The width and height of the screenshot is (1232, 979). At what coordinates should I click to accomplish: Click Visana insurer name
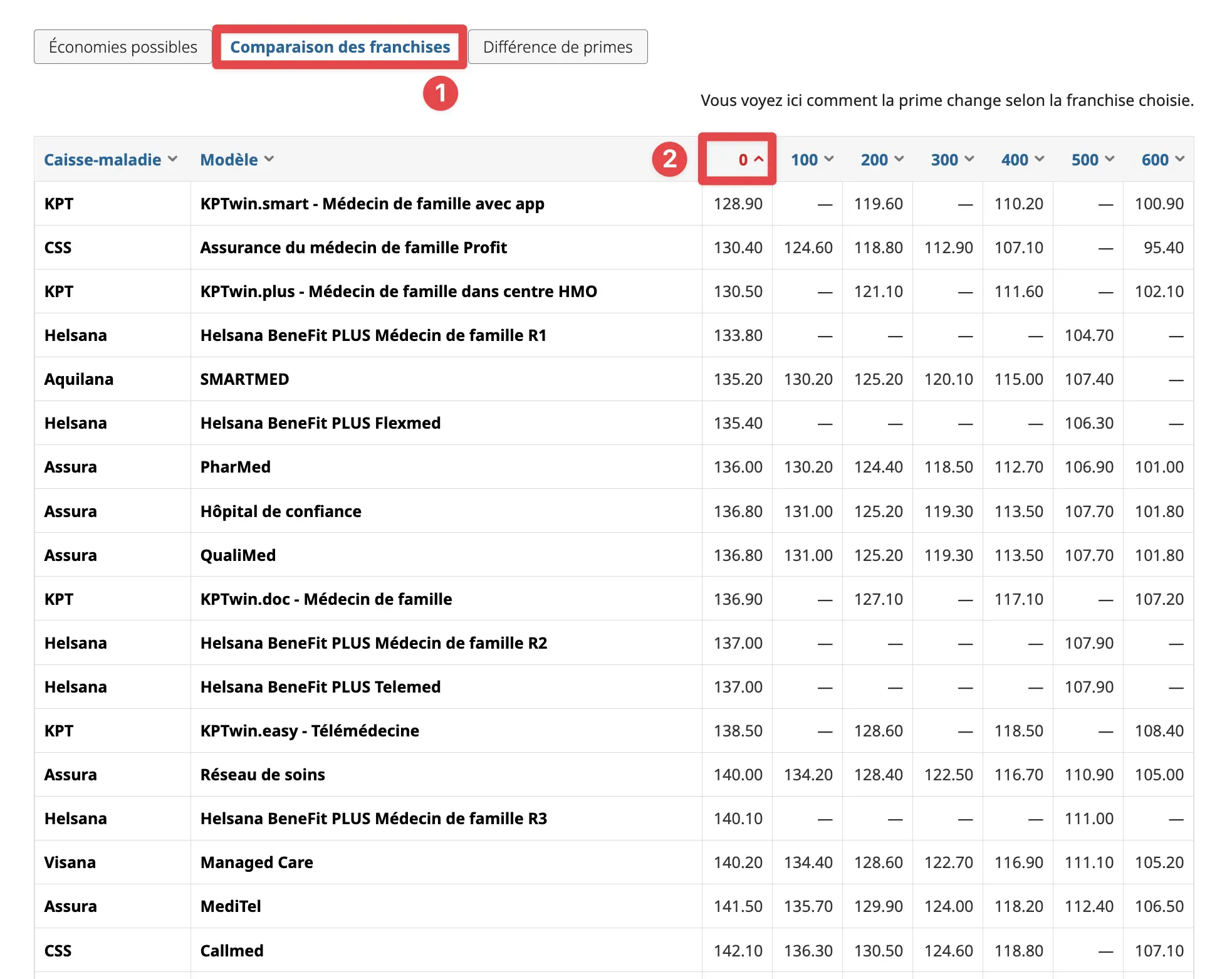70,862
